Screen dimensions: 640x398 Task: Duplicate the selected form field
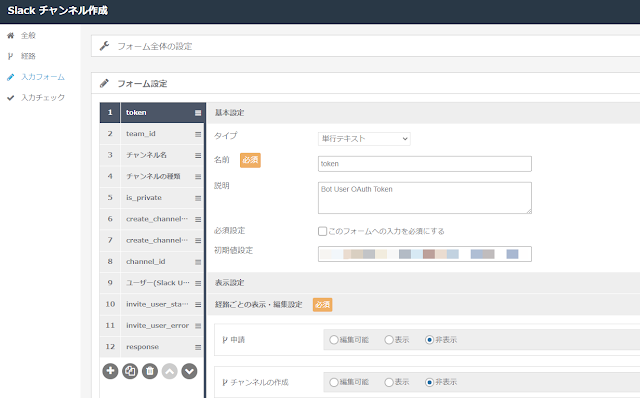click(130, 371)
